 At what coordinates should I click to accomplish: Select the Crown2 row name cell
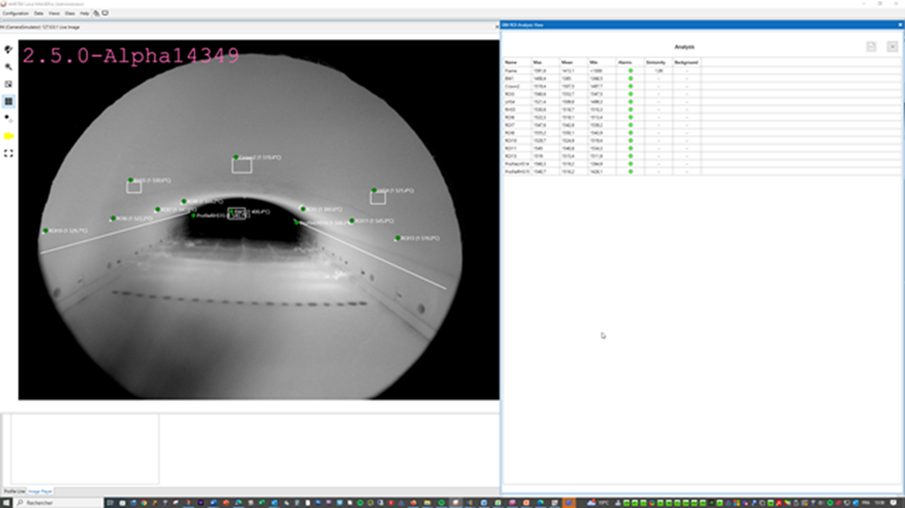pos(517,86)
